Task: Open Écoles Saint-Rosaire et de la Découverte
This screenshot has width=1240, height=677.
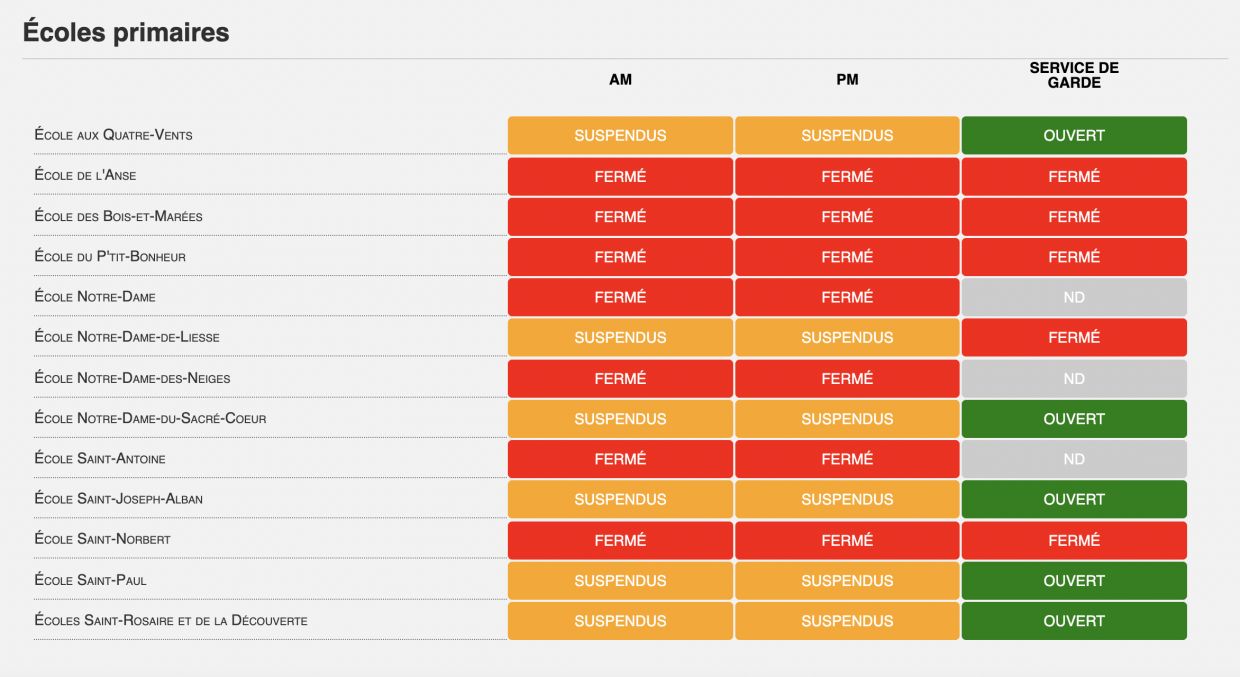Action: pyautogui.click(x=171, y=621)
